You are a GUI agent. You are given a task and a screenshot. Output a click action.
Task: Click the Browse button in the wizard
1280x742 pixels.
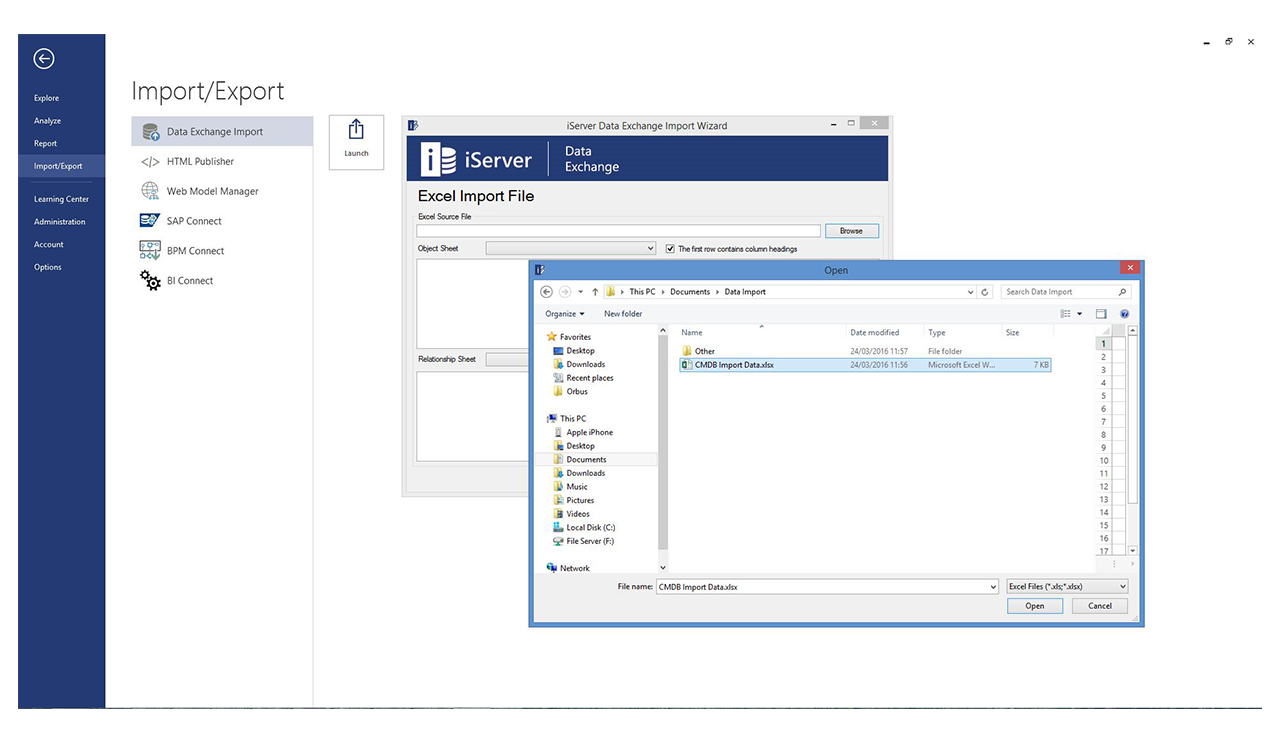[851, 231]
